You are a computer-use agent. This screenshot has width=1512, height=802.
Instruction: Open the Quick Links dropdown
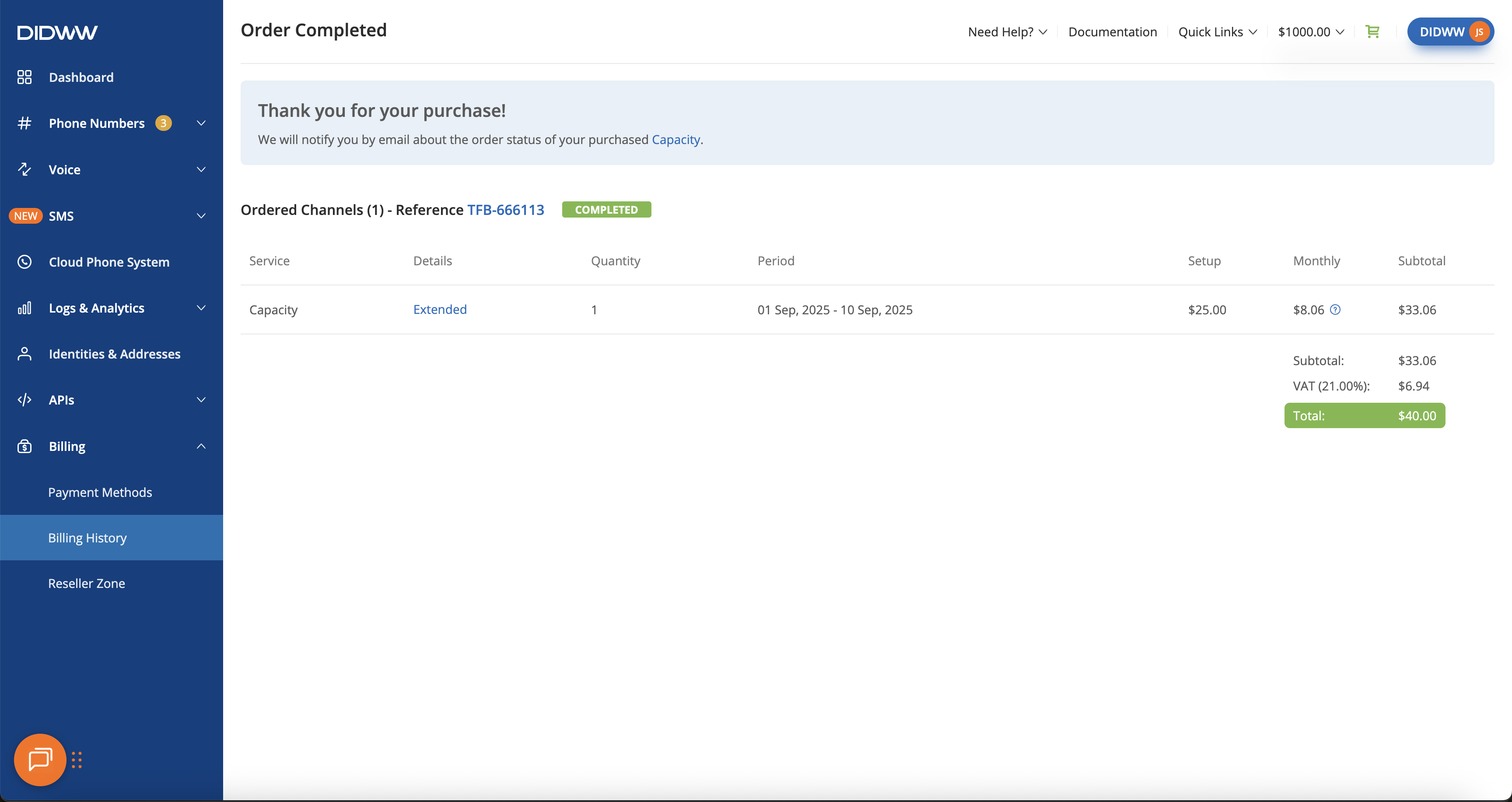tap(1218, 32)
